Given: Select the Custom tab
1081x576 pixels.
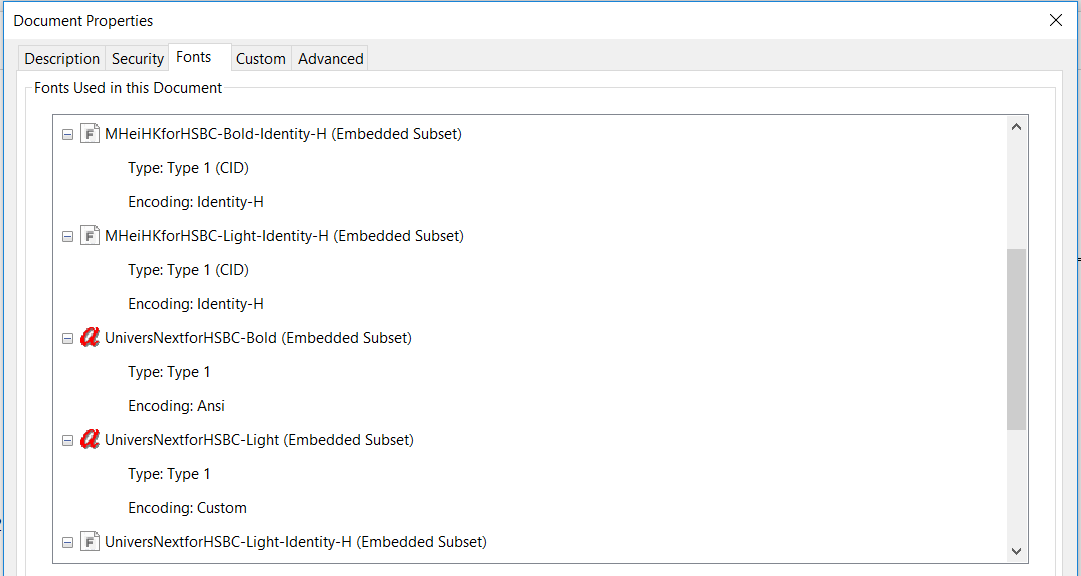Looking at the screenshot, I should [x=260, y=59].
